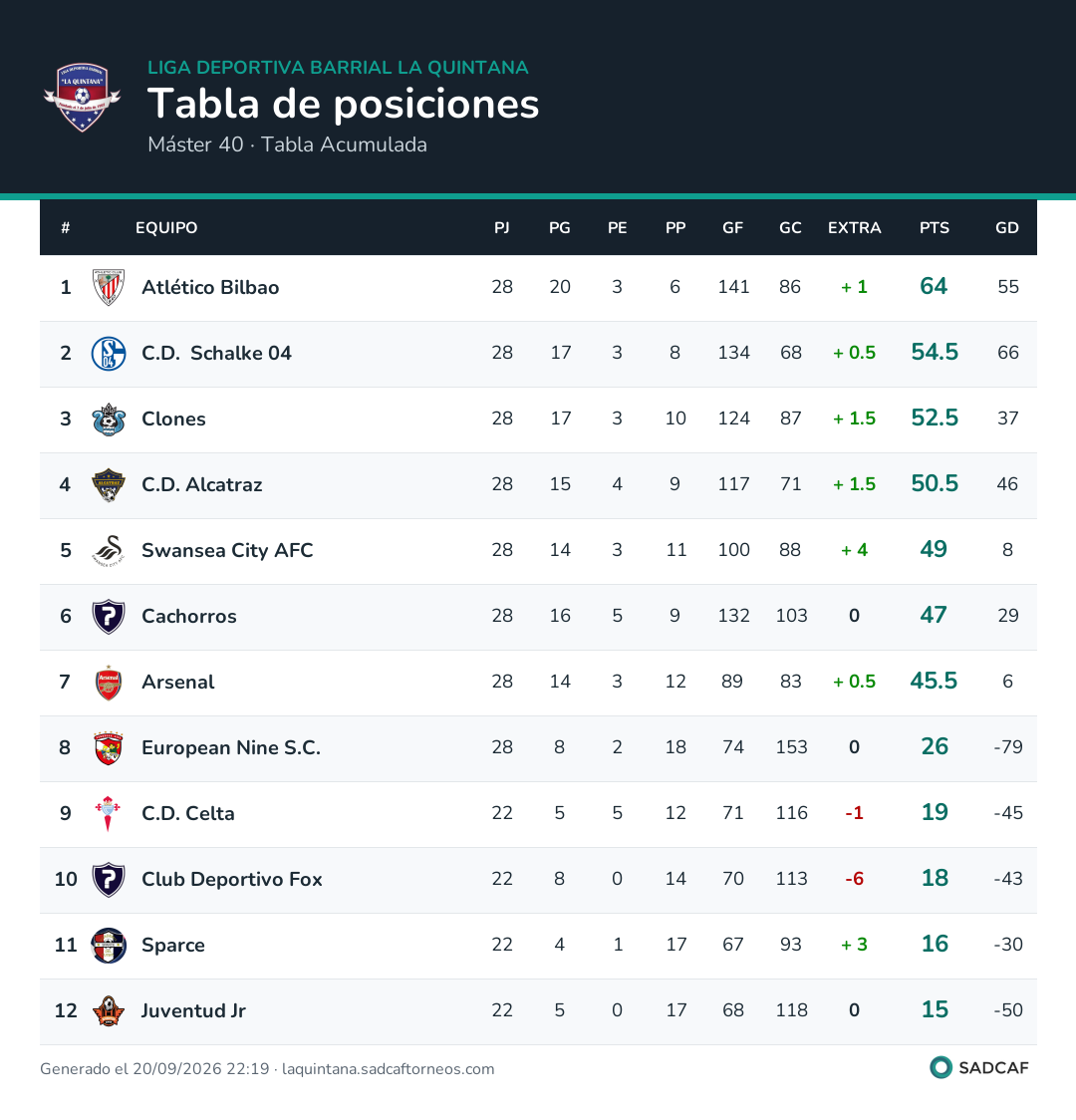1076x1120 pixels.
Task: Click the PTS column header
Action: [934, 228]
